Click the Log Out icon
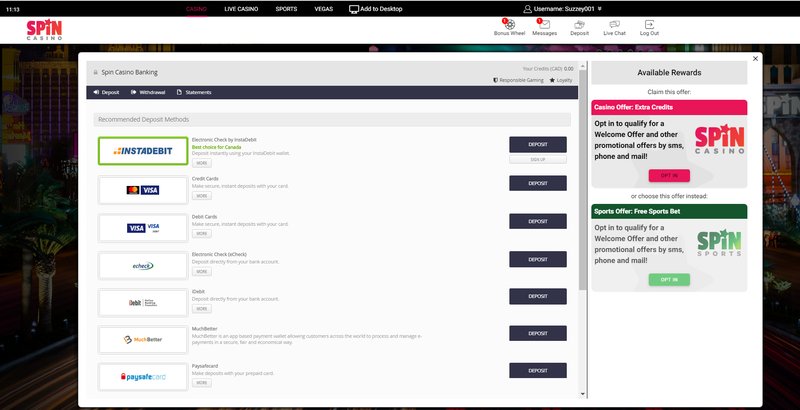Screen dimensions: 800x410 coord(649,24)
